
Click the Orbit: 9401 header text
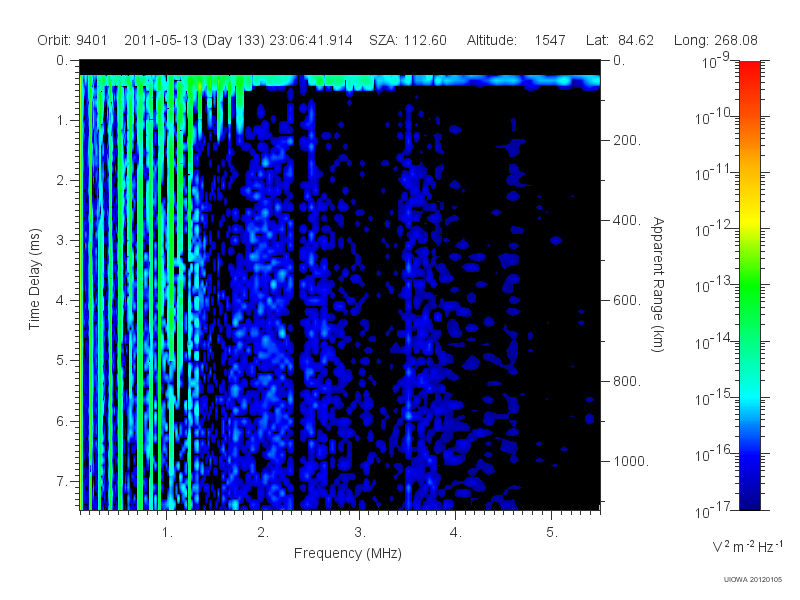click(72, 40)
